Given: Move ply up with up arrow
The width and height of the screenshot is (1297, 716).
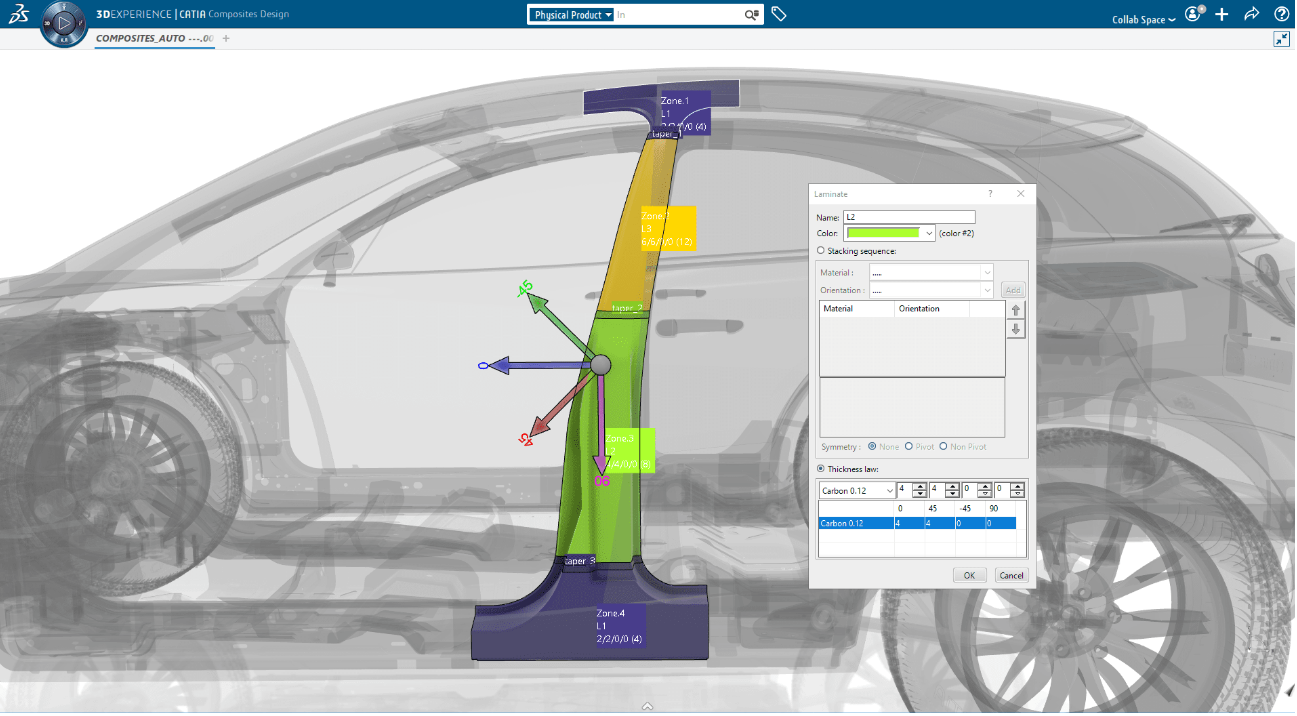Looking at the screenshot, I should click(1016, 311).
